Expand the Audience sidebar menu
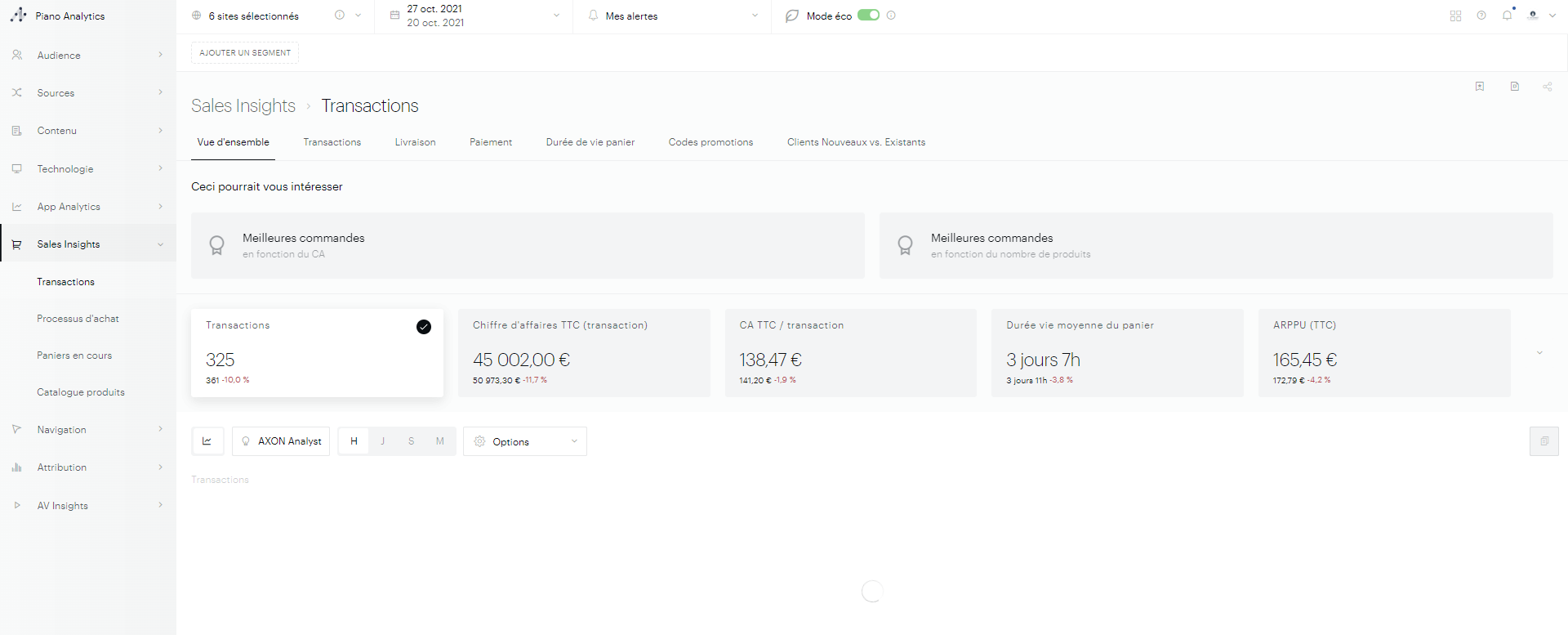Image resolution: width=1568 pixels, height=635 pixels. (87, 56)
